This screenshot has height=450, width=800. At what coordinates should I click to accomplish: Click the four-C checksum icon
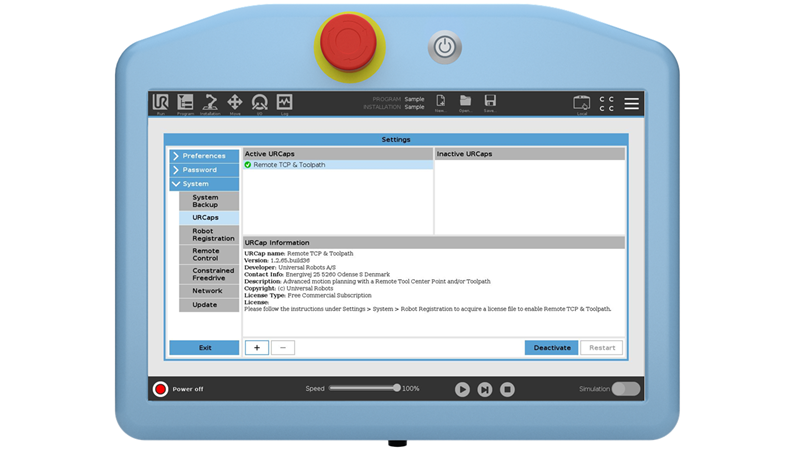point(607,104)
